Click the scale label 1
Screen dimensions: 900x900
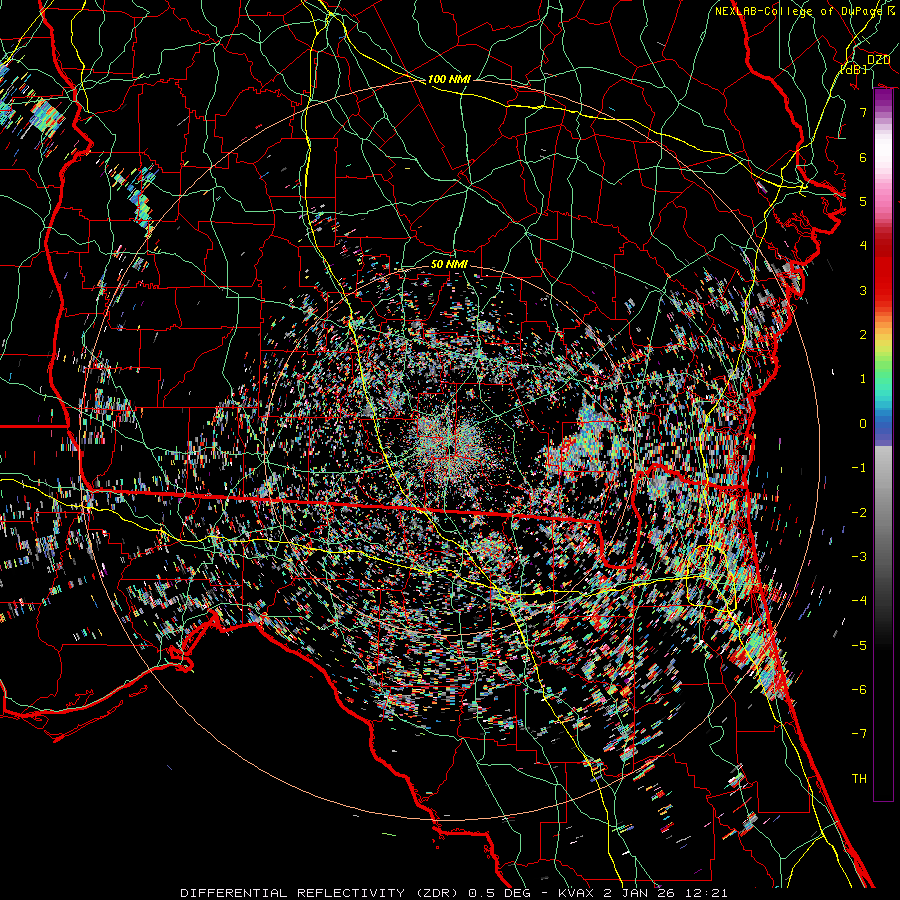tap(863, 379)
